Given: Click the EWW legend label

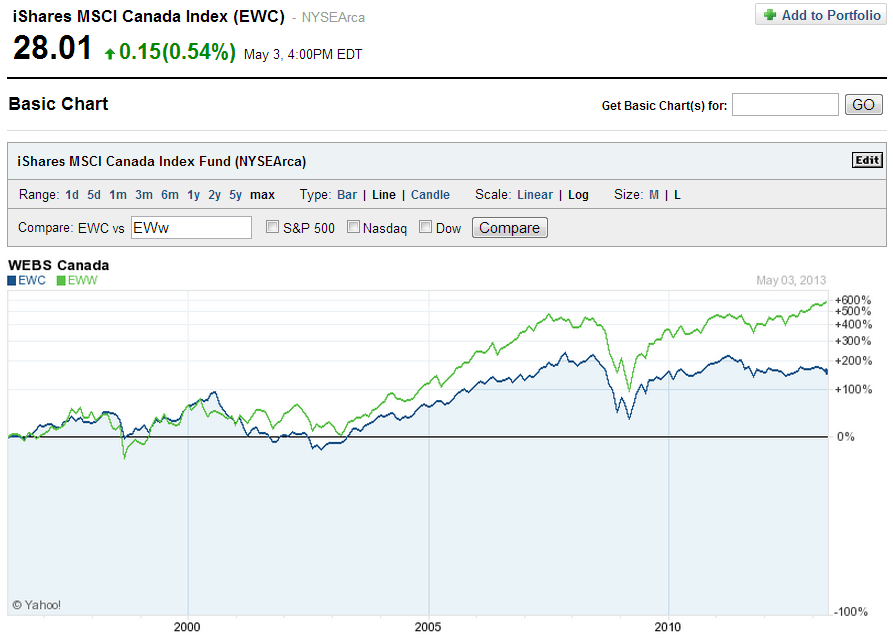Looking at the screenshot, I should coord(83,280).
